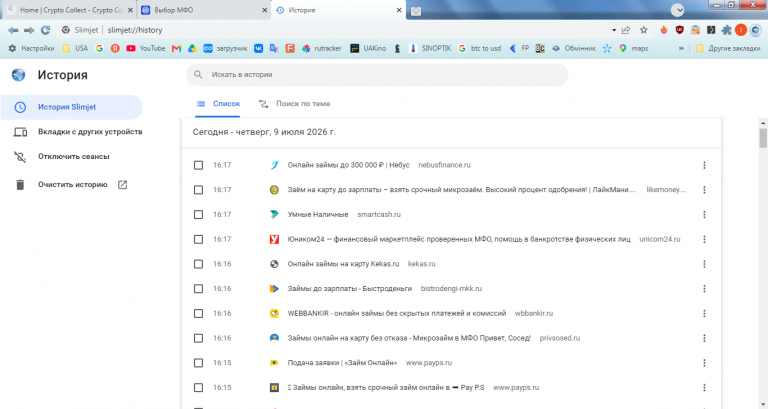Select the Список tab
Image resolution: width=768 pixels, height=409 pixels.
[x=218, y=104]
